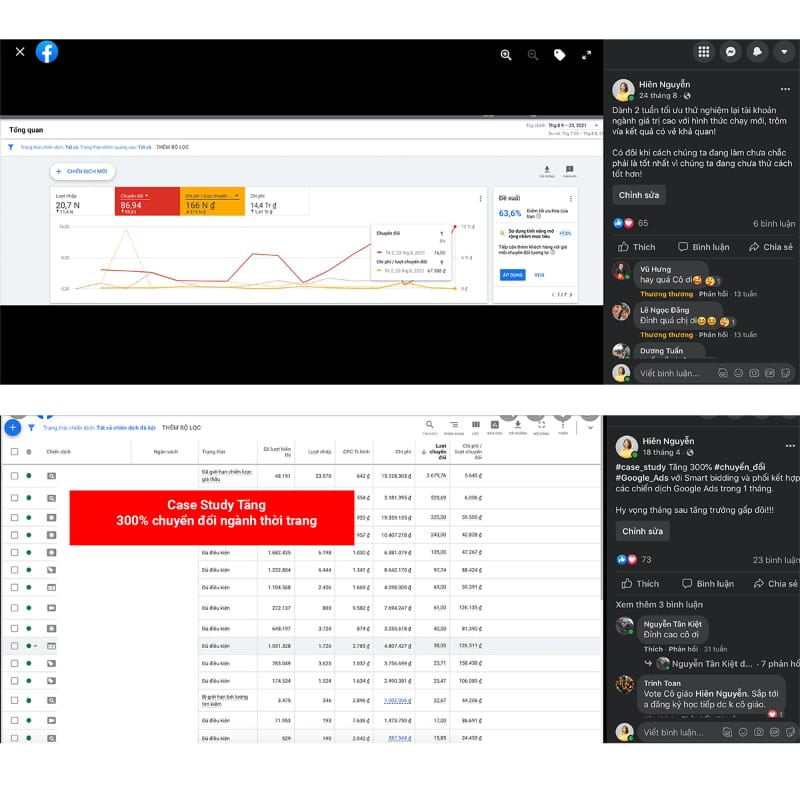Image resolution: width=800 pixels, height=800 pixels.
Task: Zoom out of the photo with the magnifier minus icon
Action: 533,55
